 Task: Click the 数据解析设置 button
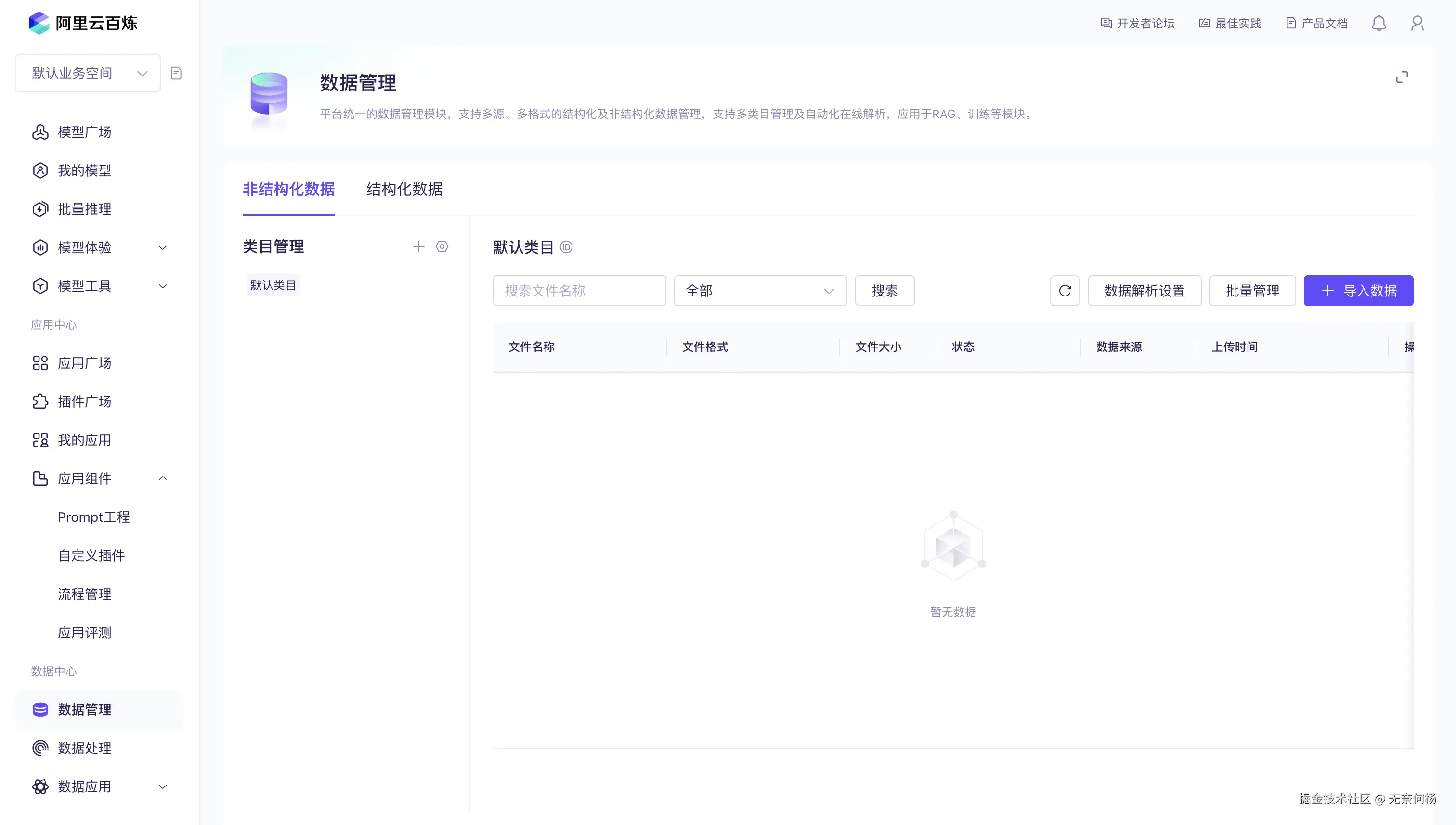point(1144,291)
